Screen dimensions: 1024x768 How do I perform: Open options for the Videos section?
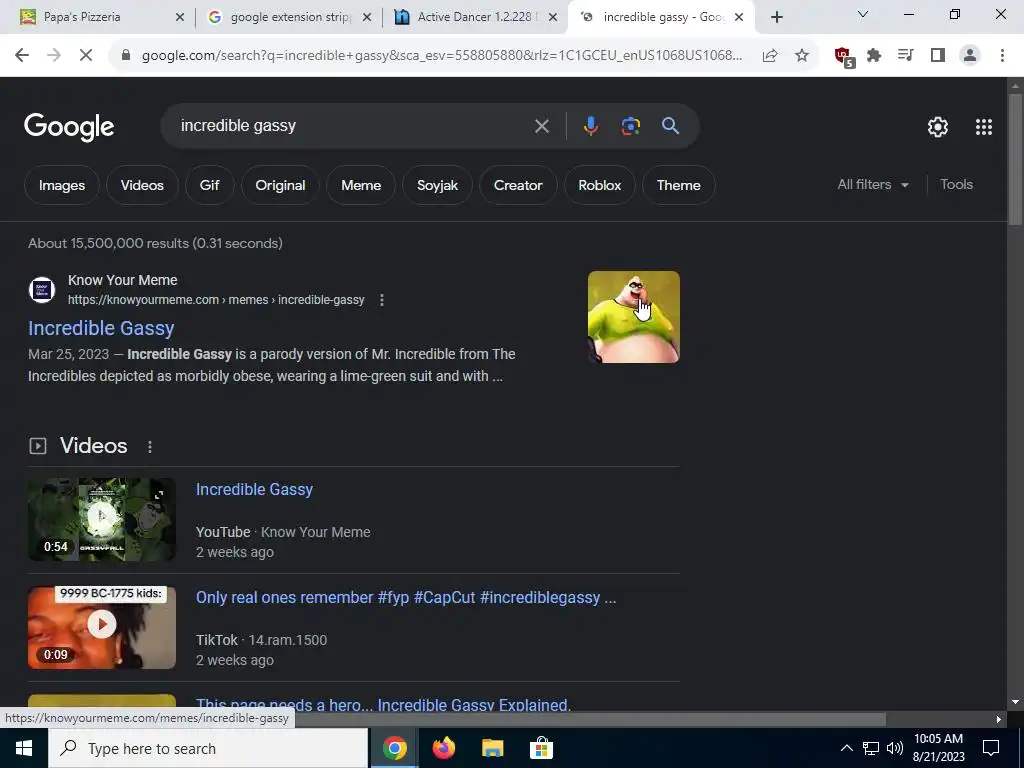point(150,447)
